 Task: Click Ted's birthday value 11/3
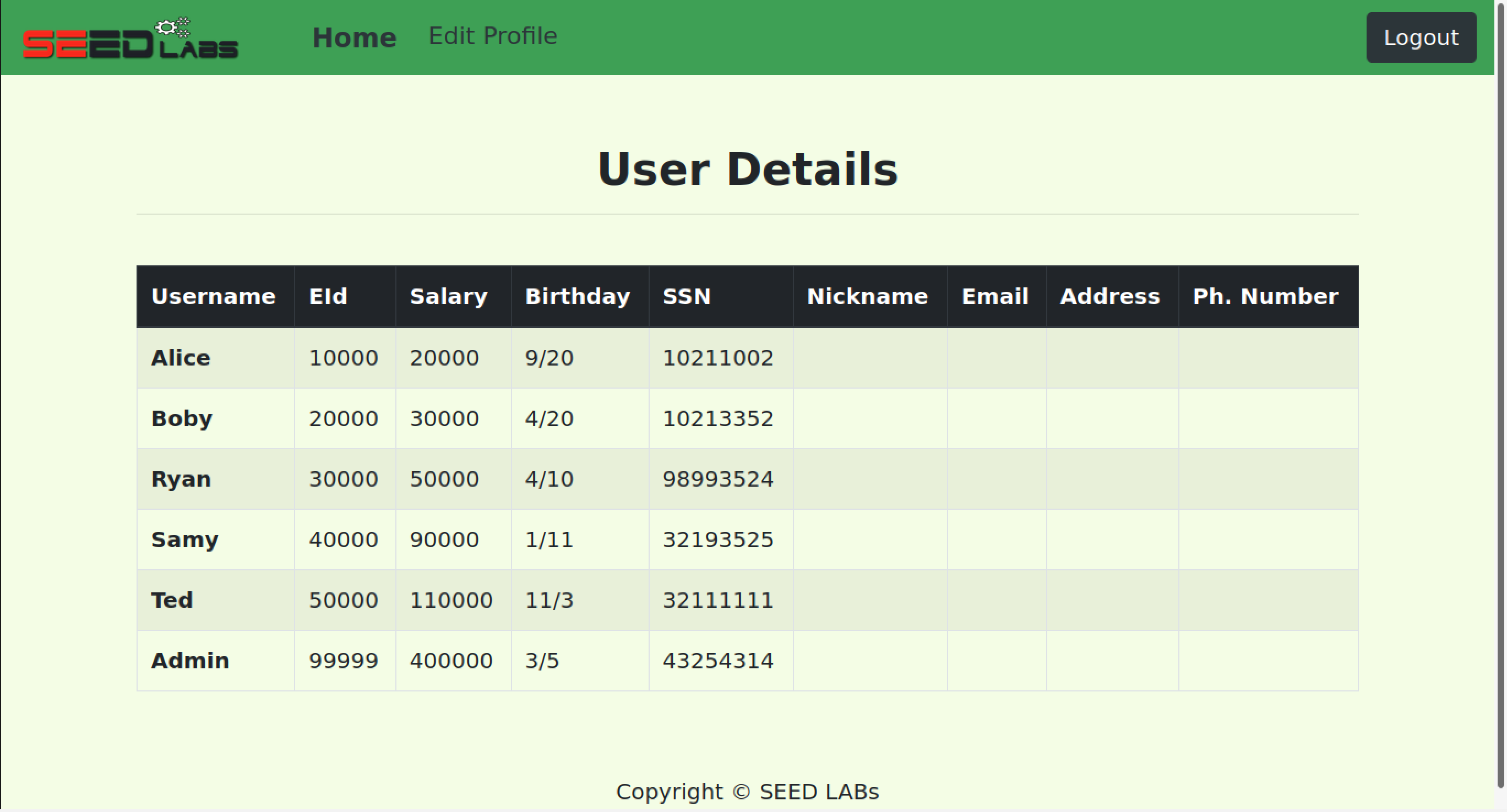click(x=549, y=600)
